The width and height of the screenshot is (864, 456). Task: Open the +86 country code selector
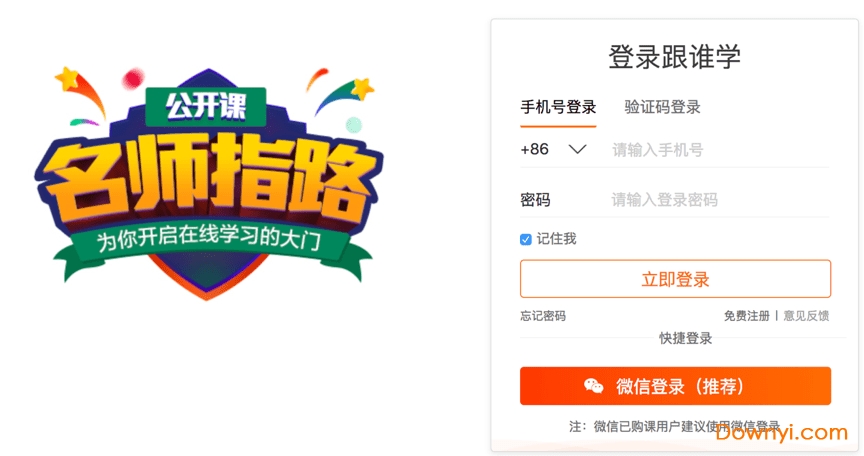coord(553,149)
